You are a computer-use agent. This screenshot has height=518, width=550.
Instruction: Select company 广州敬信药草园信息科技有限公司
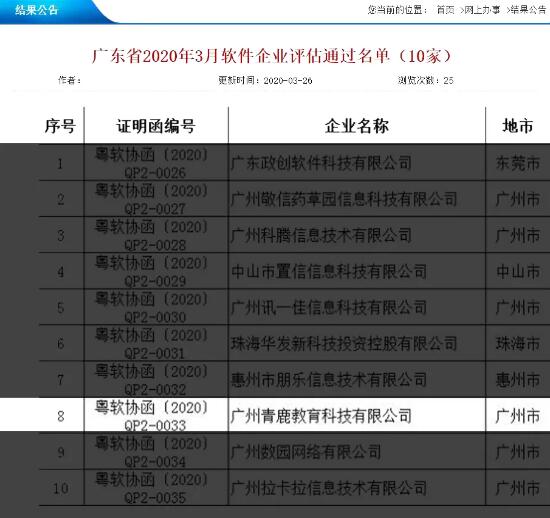coord(344,199)
